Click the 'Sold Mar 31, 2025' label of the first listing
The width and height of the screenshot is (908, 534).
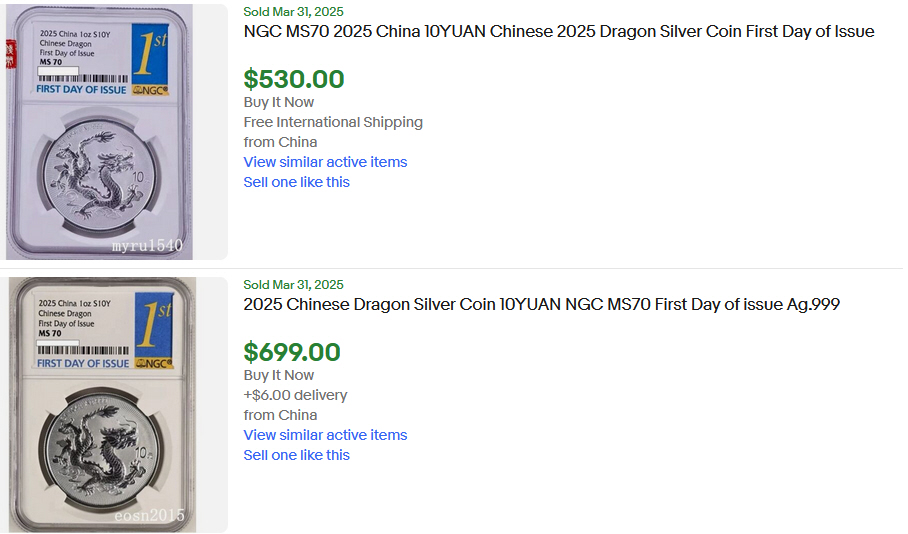tap(293, 11)
